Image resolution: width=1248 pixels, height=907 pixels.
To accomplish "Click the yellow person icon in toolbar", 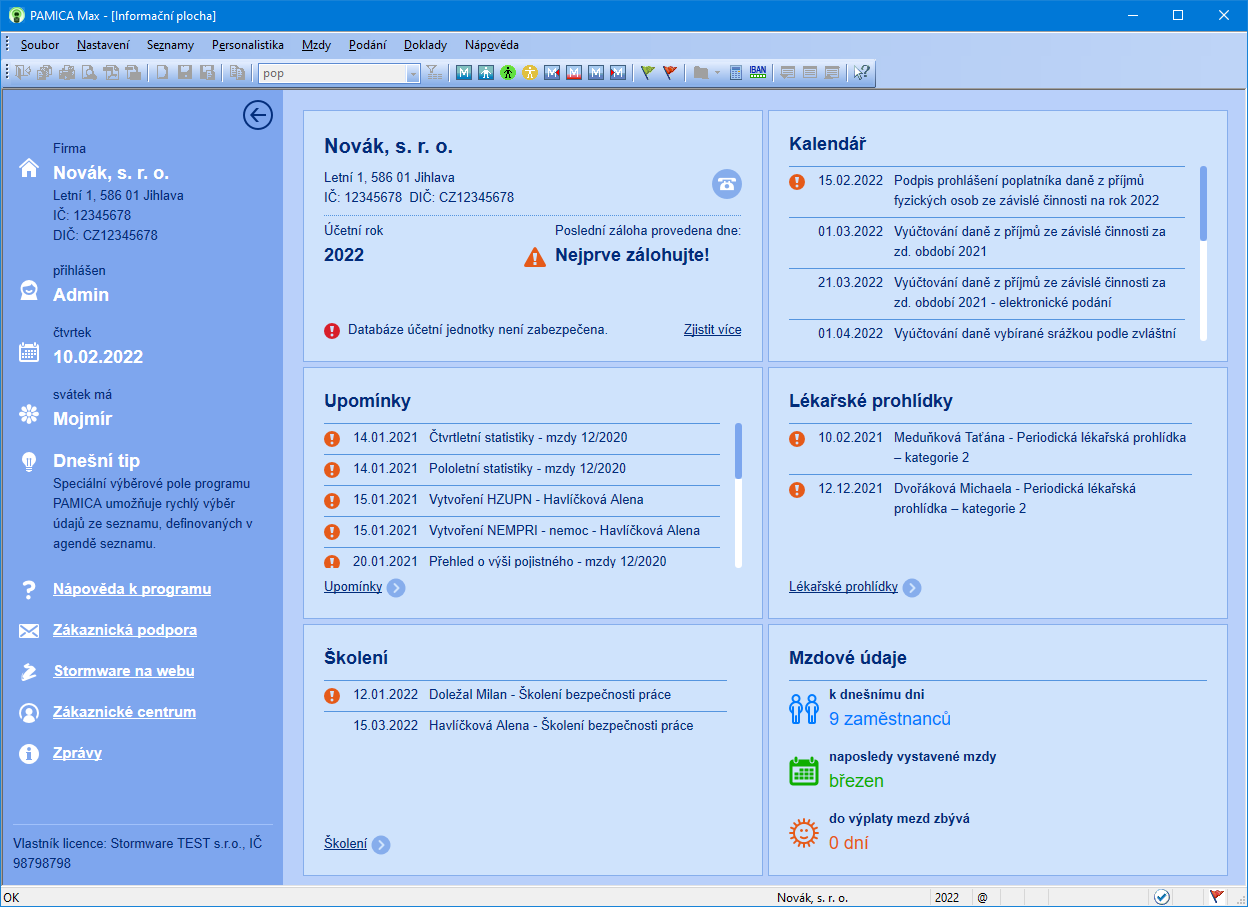I will 529,73.
